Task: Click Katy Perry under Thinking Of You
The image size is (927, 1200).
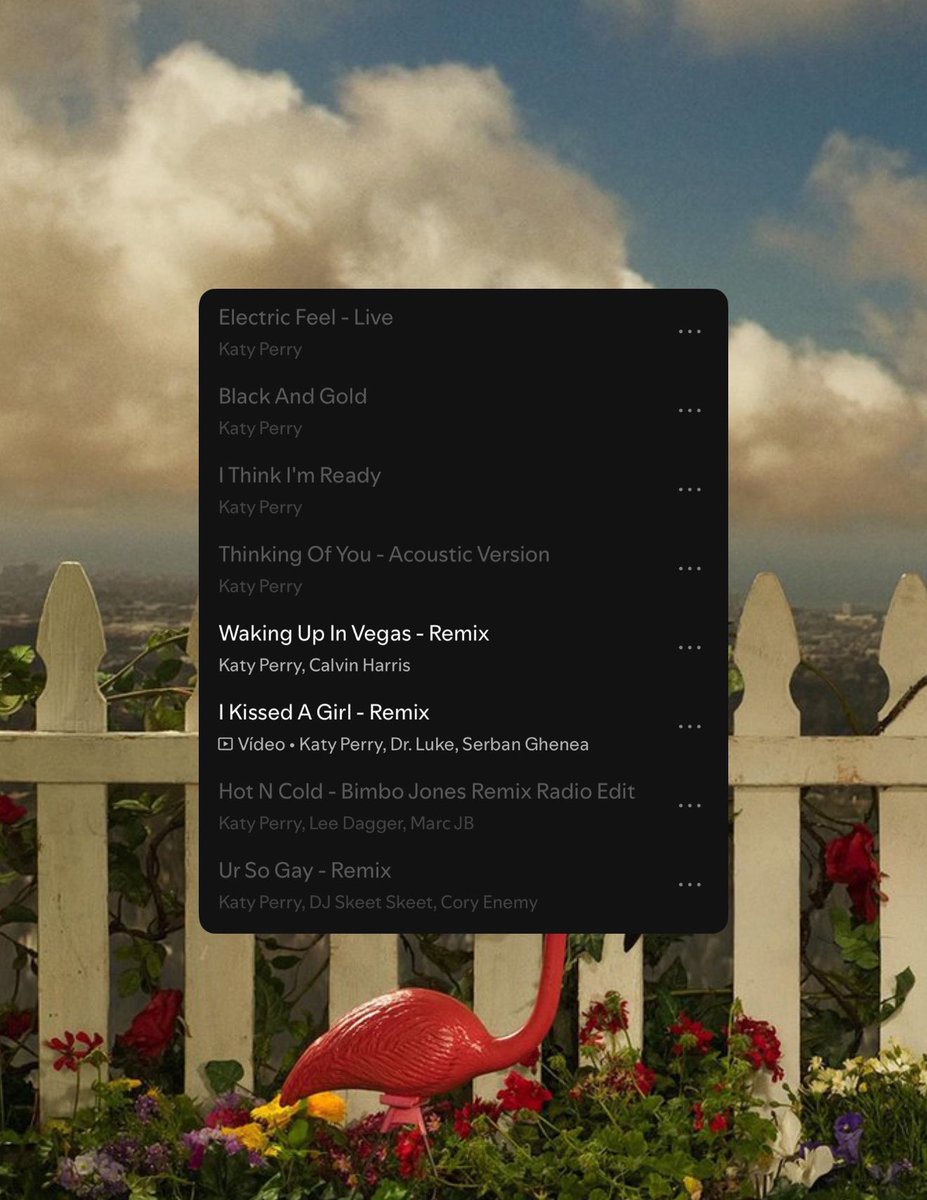Action: point(260,586)
